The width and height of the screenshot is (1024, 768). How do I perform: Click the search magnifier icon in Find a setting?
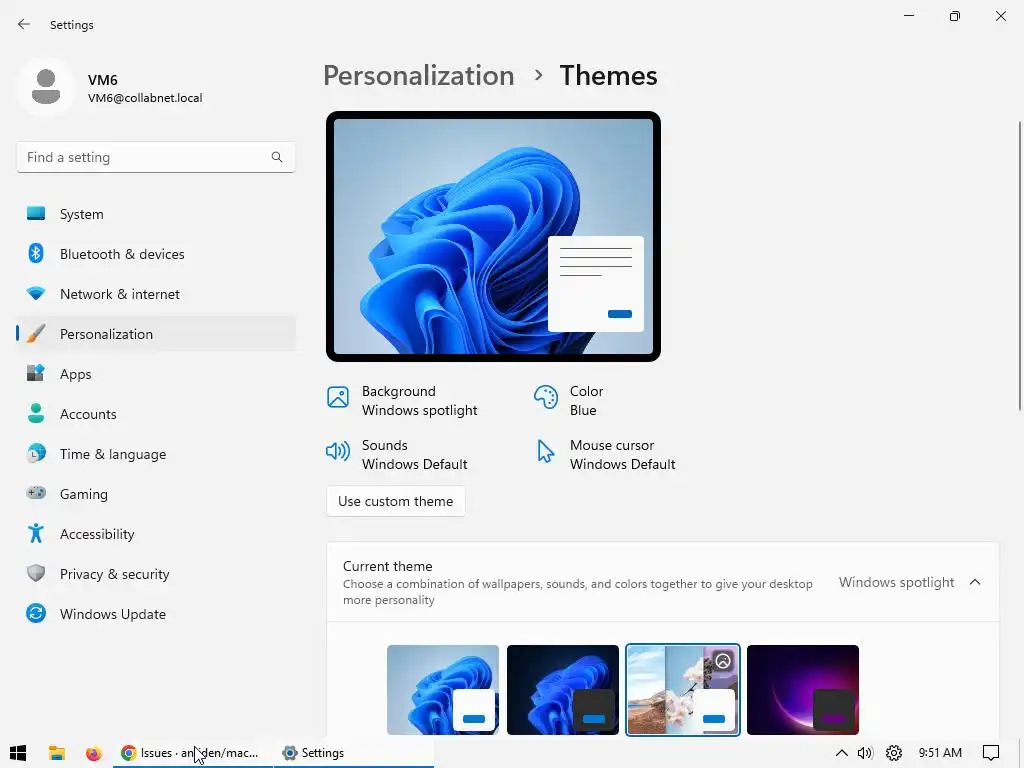click(277, 157)
